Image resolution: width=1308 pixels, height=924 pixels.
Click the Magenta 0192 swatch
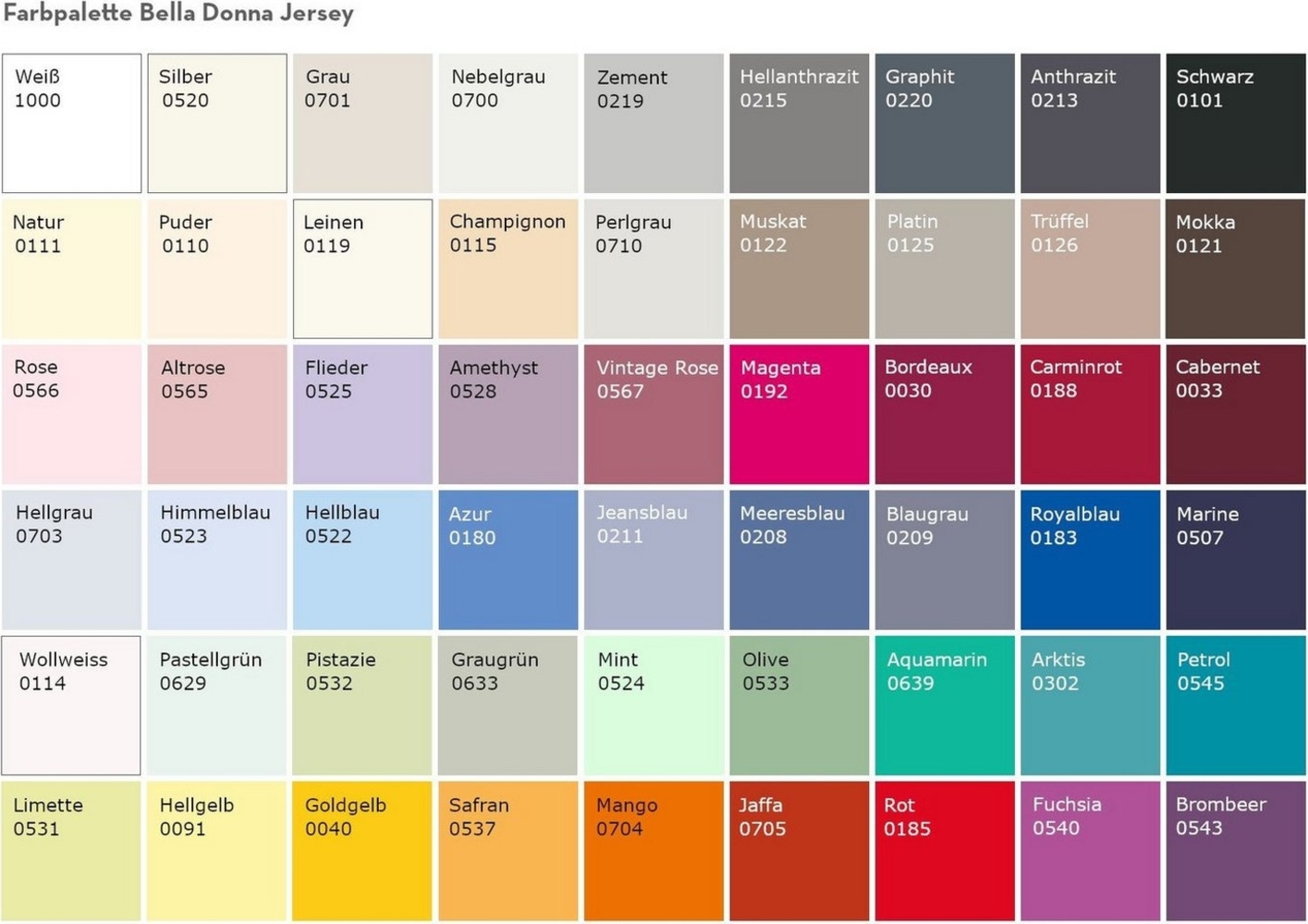(799, 414)
